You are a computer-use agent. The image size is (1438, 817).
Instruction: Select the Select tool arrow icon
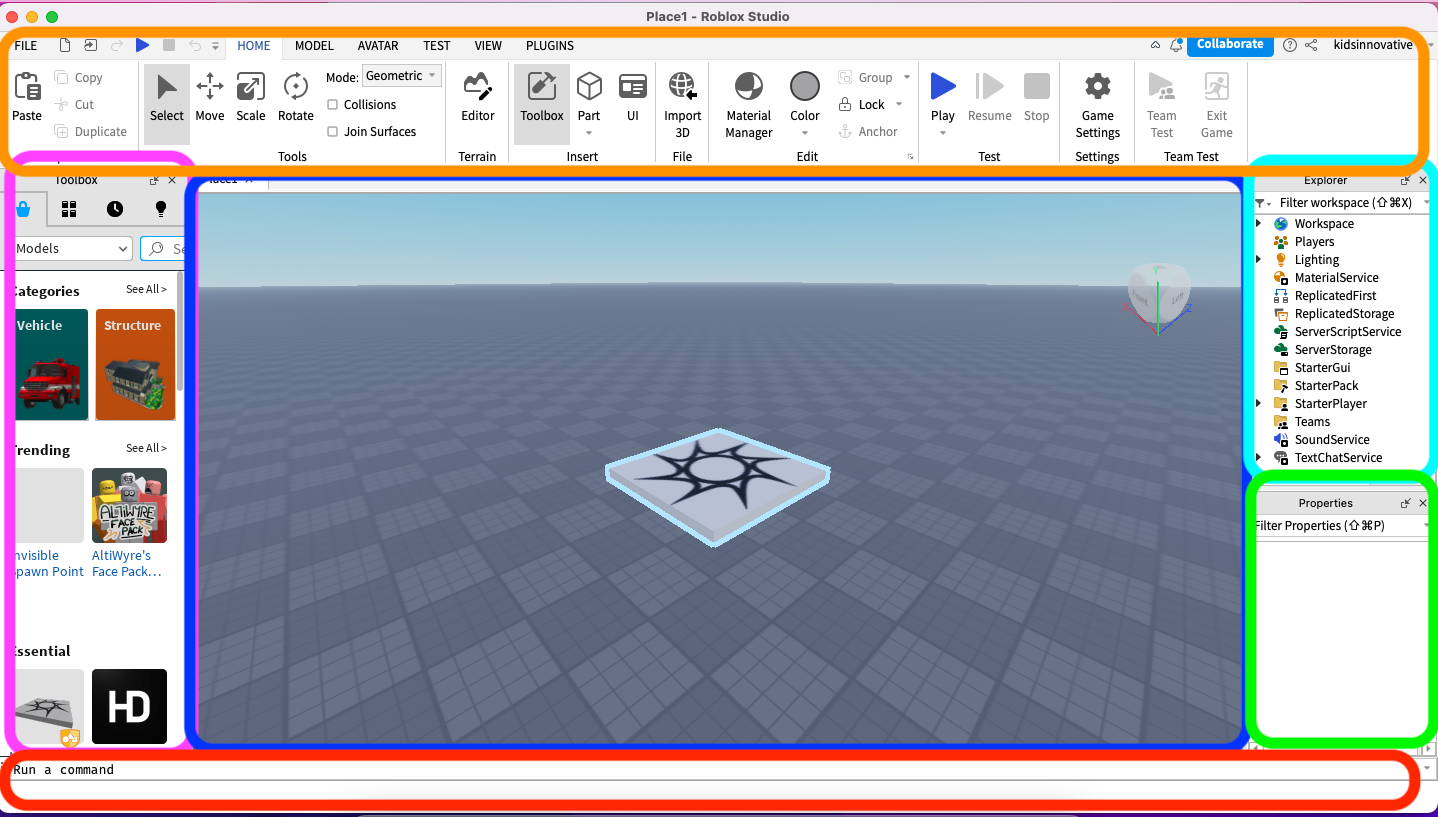tap(167, 88)
